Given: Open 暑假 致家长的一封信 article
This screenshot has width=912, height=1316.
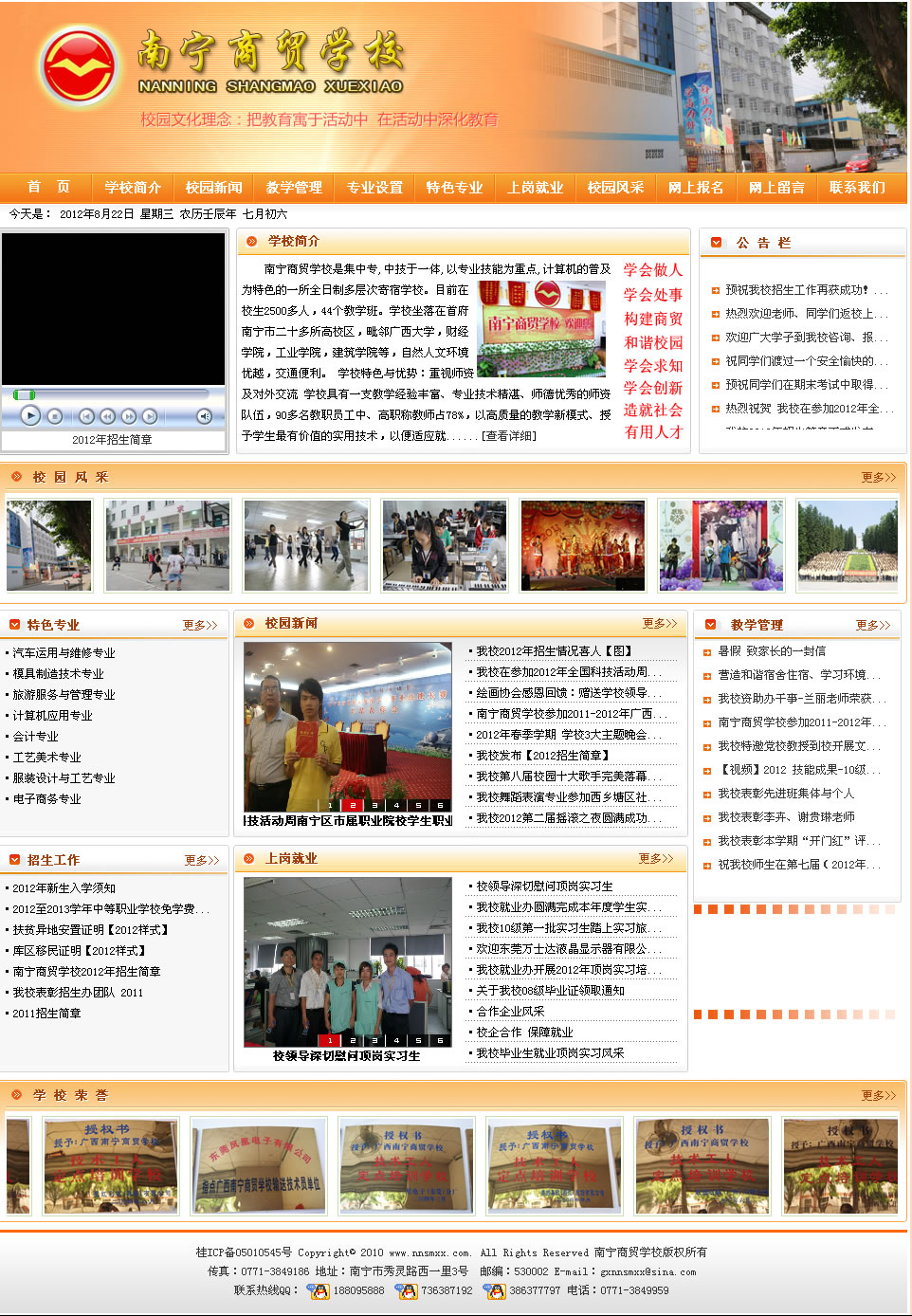Looking at the screenshot, I should (x=772, y=650).
